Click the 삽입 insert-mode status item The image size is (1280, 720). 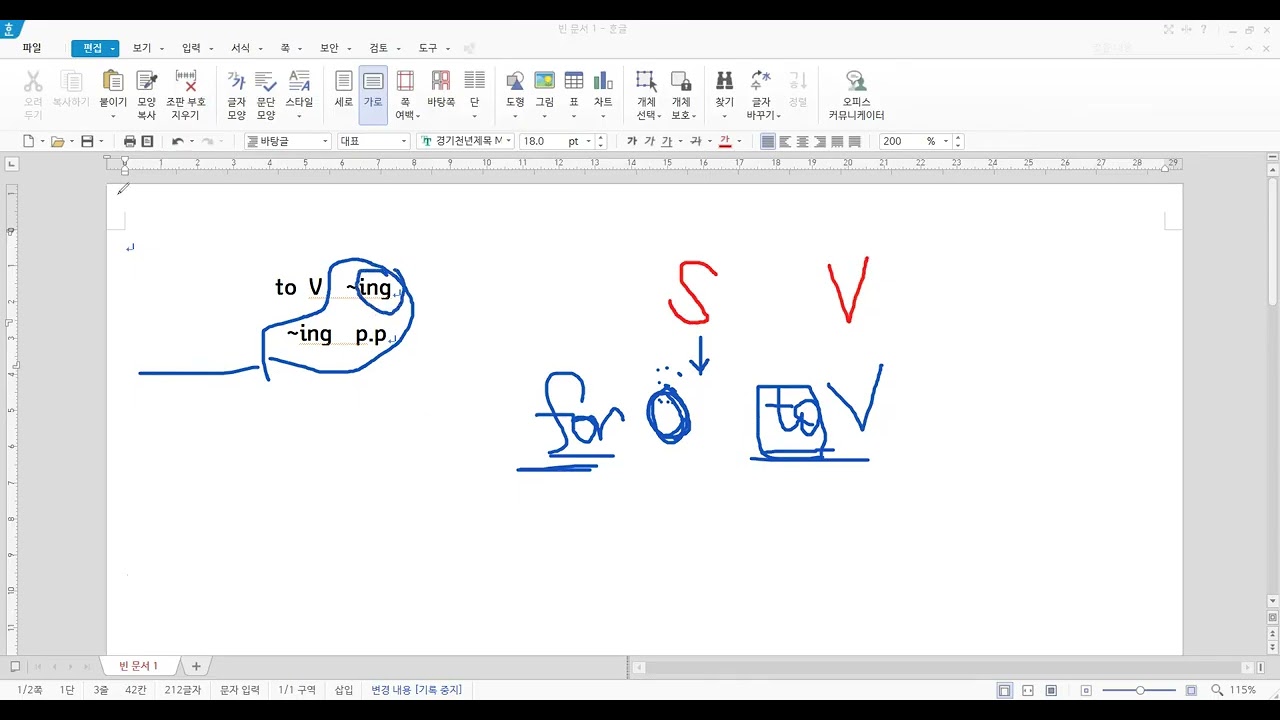coord(344,690)
